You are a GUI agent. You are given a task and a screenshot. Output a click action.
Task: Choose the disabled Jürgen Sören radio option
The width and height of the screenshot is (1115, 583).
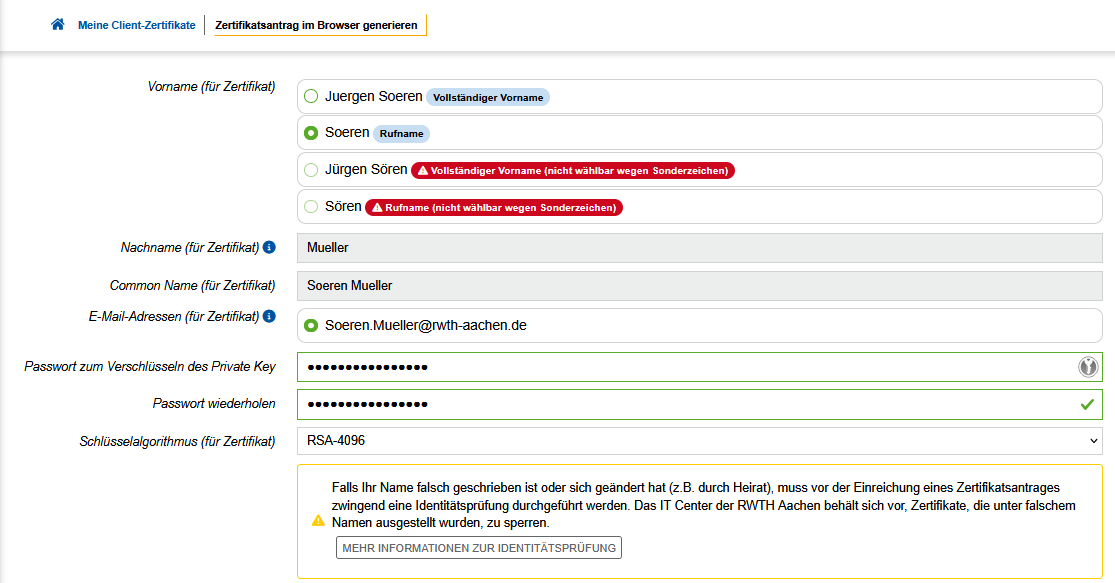click(x=311, y=170)
